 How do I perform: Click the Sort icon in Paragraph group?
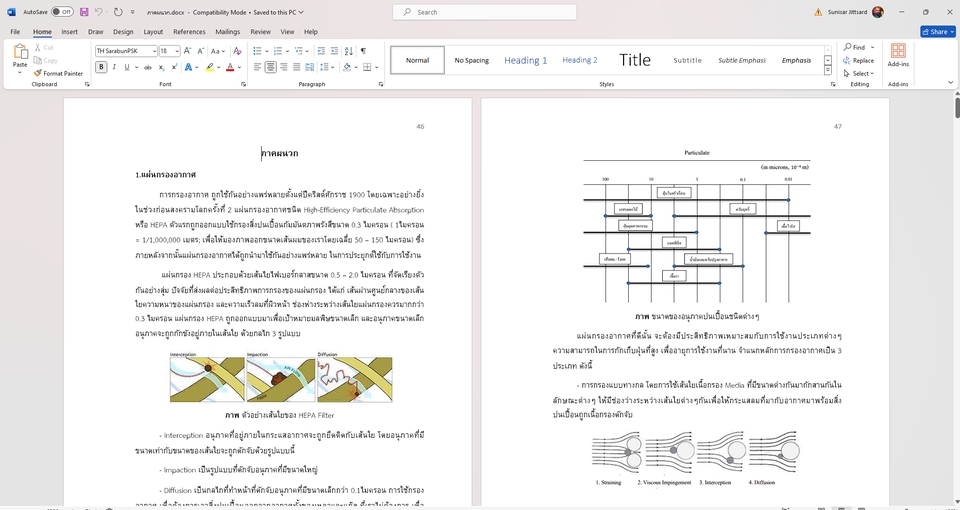348,50
